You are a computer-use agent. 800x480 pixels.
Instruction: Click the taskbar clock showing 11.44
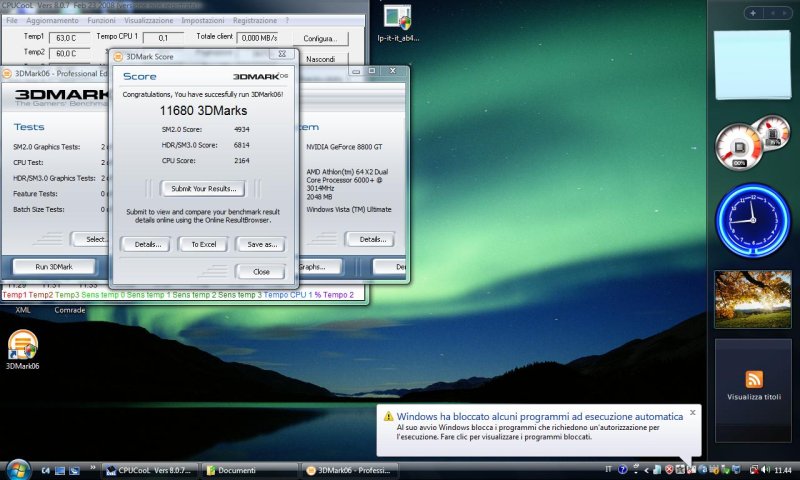point(783,470)
